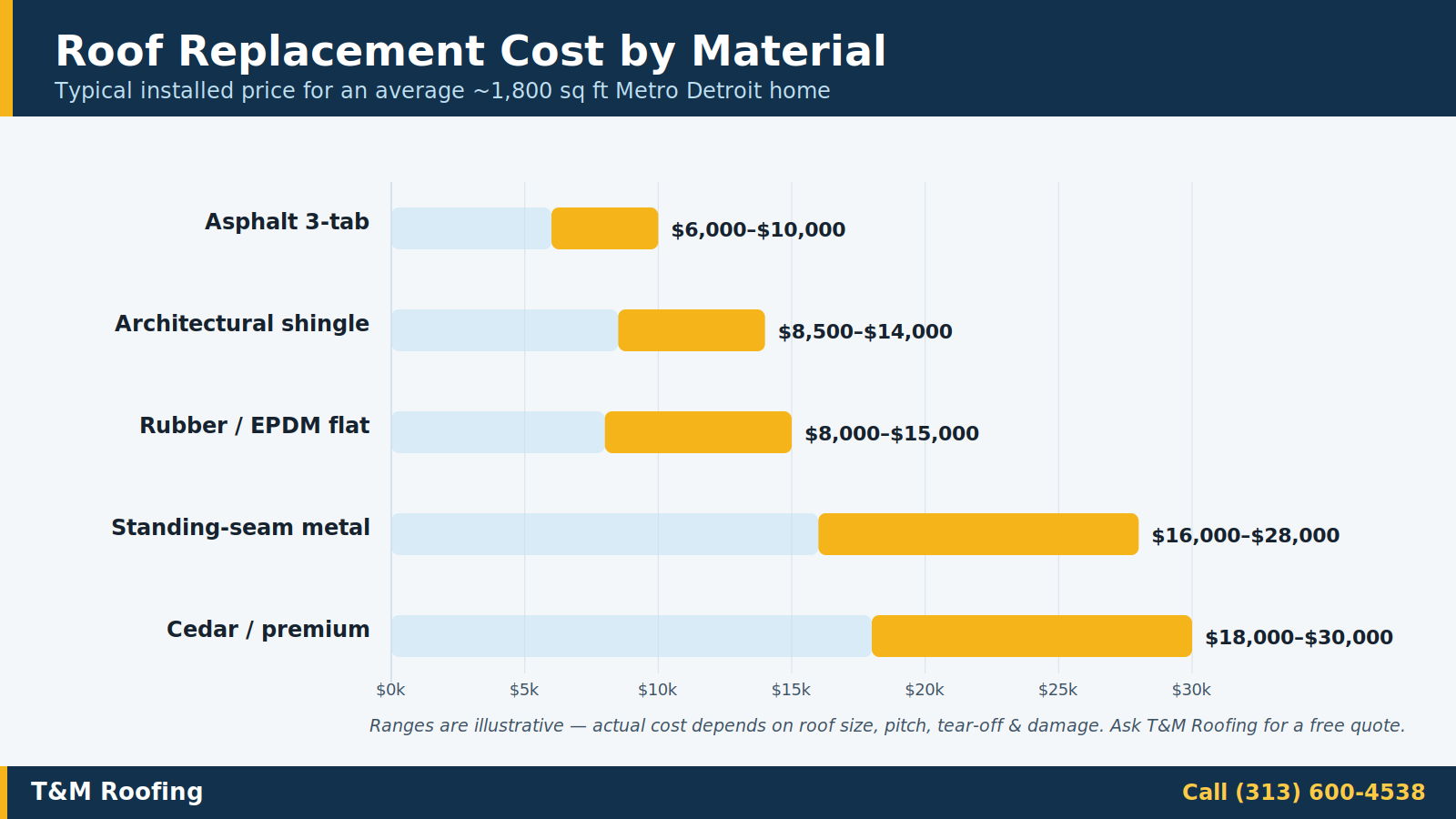Click the orange Asphalt 3-tab range bar
This screenshot has height=819, width=1456.
click(x=605, y=228)
